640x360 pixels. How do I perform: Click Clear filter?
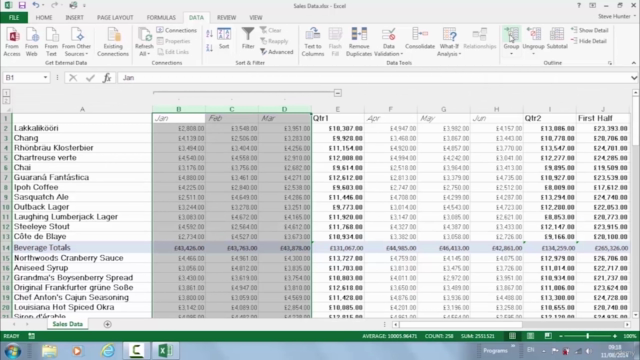click(x=271, y=30)
